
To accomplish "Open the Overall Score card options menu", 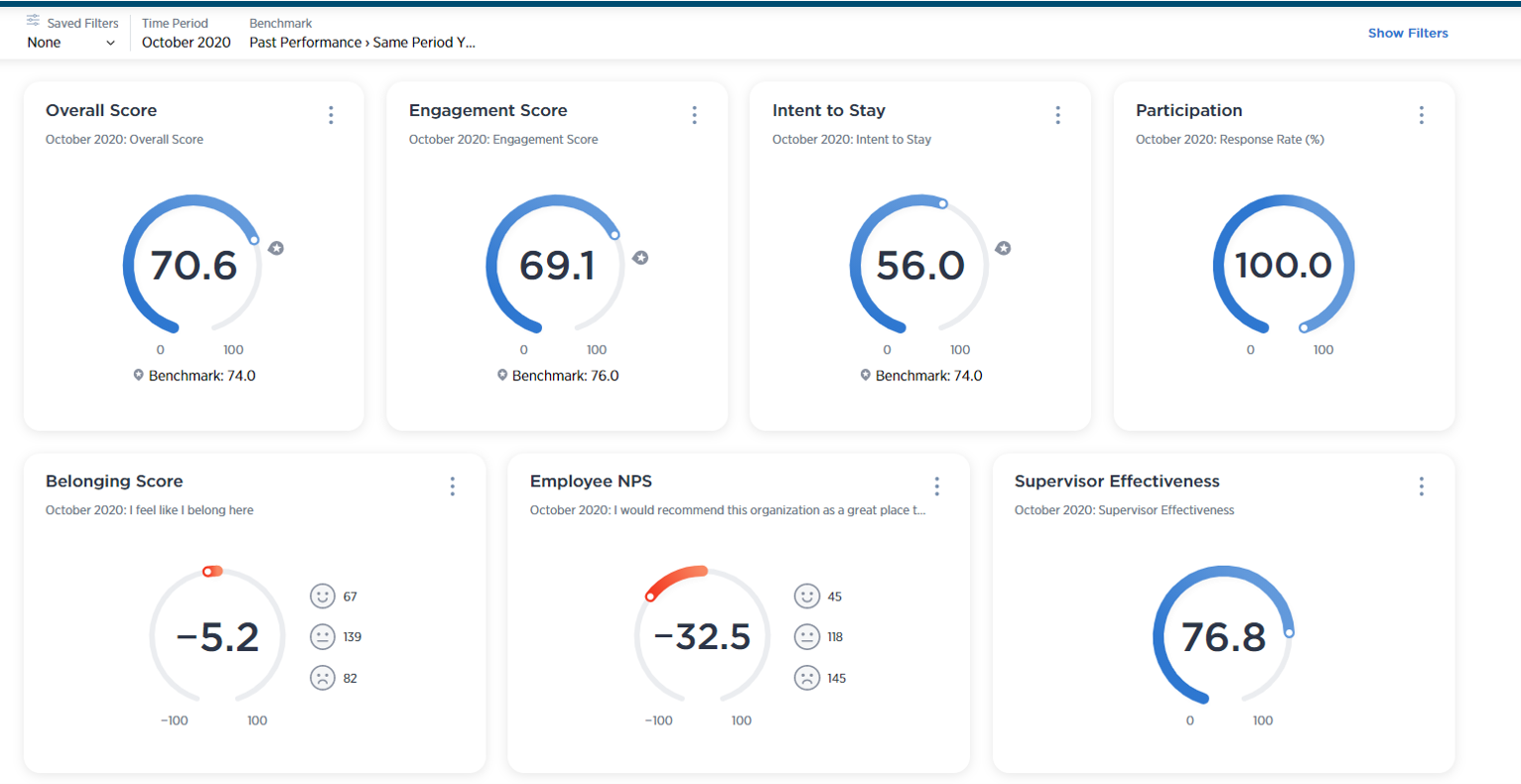I will [331, 115].
